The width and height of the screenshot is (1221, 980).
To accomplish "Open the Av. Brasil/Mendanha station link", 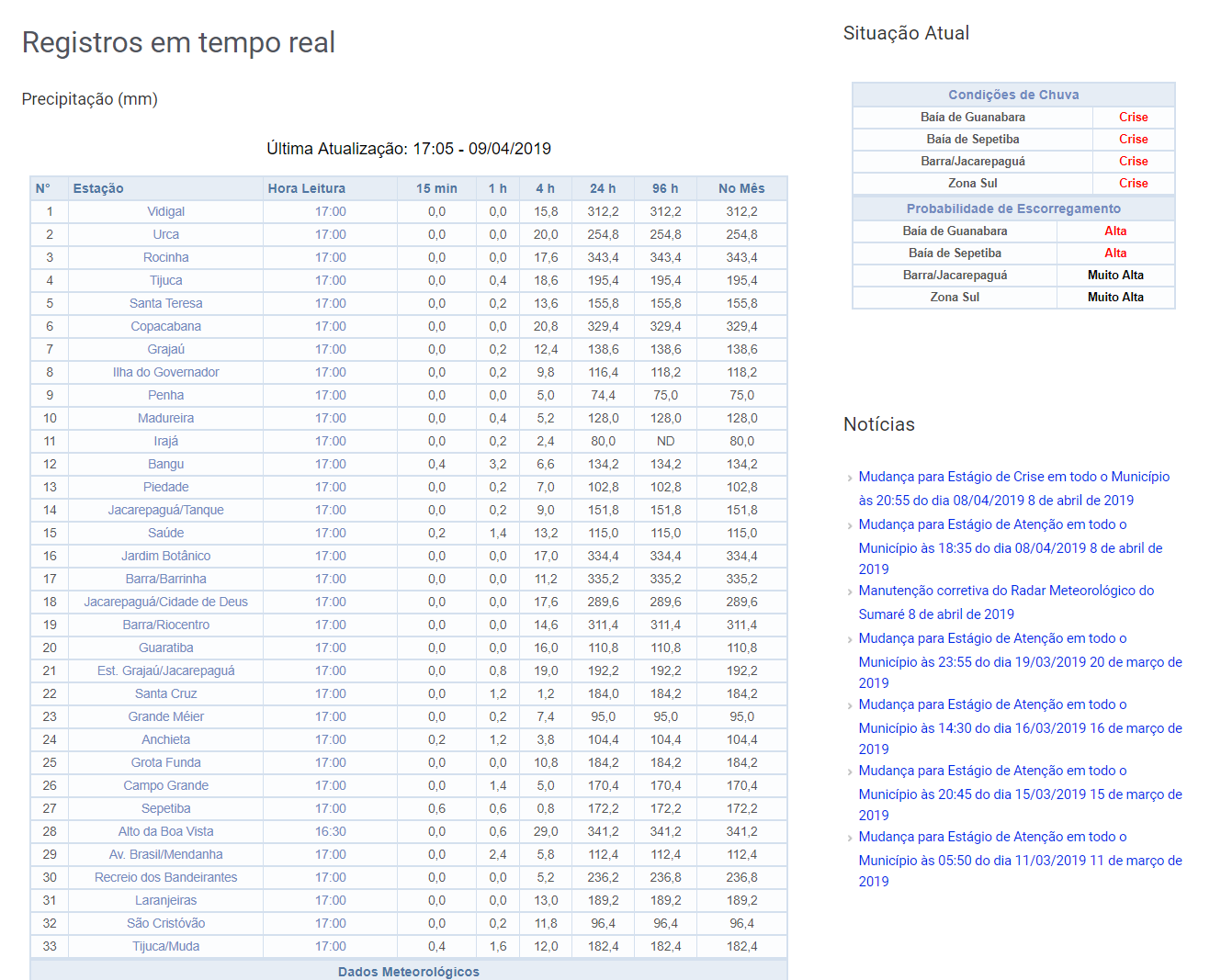I will coord(165,854).
